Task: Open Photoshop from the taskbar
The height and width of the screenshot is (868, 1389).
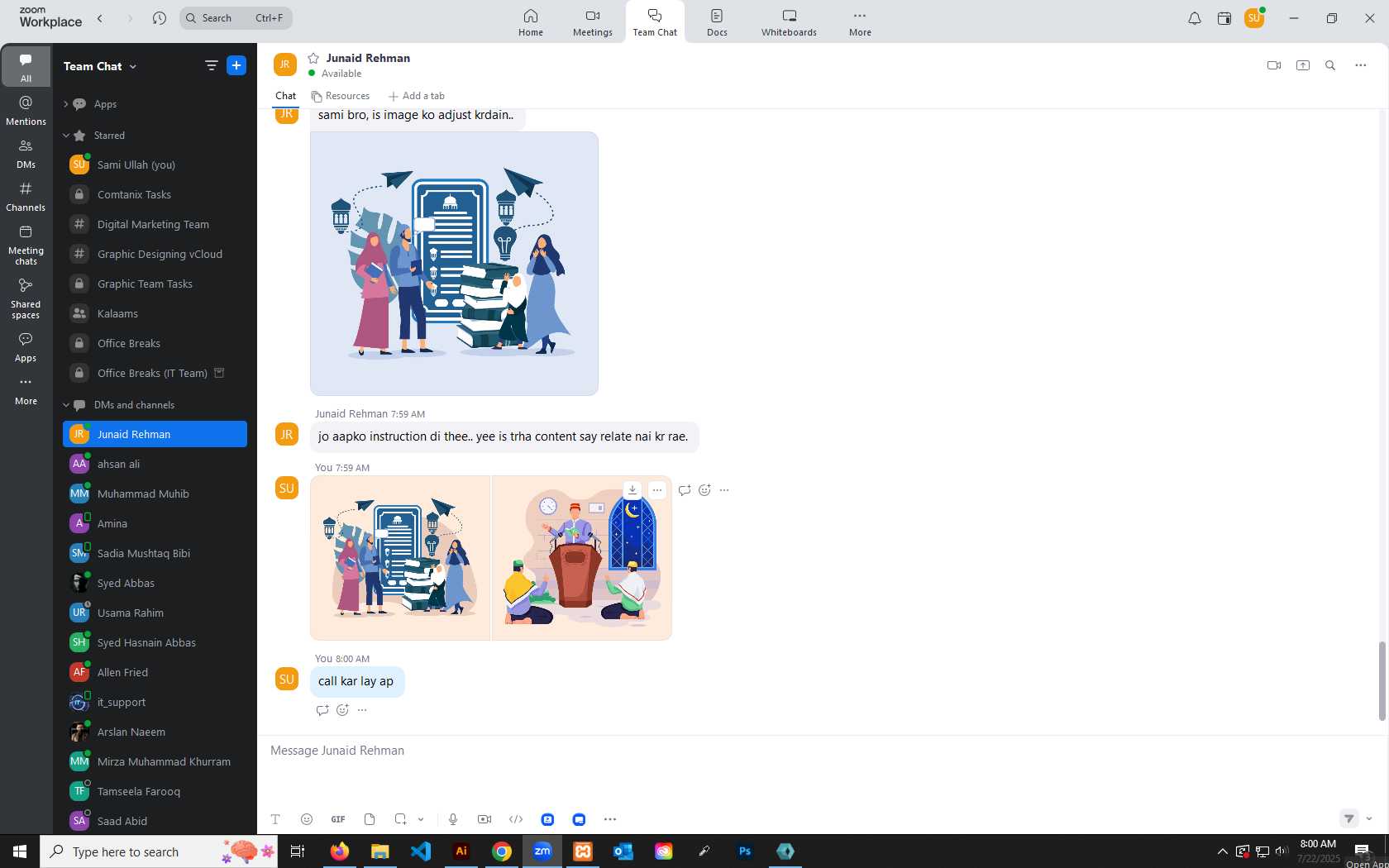Action: coord(745,851)
